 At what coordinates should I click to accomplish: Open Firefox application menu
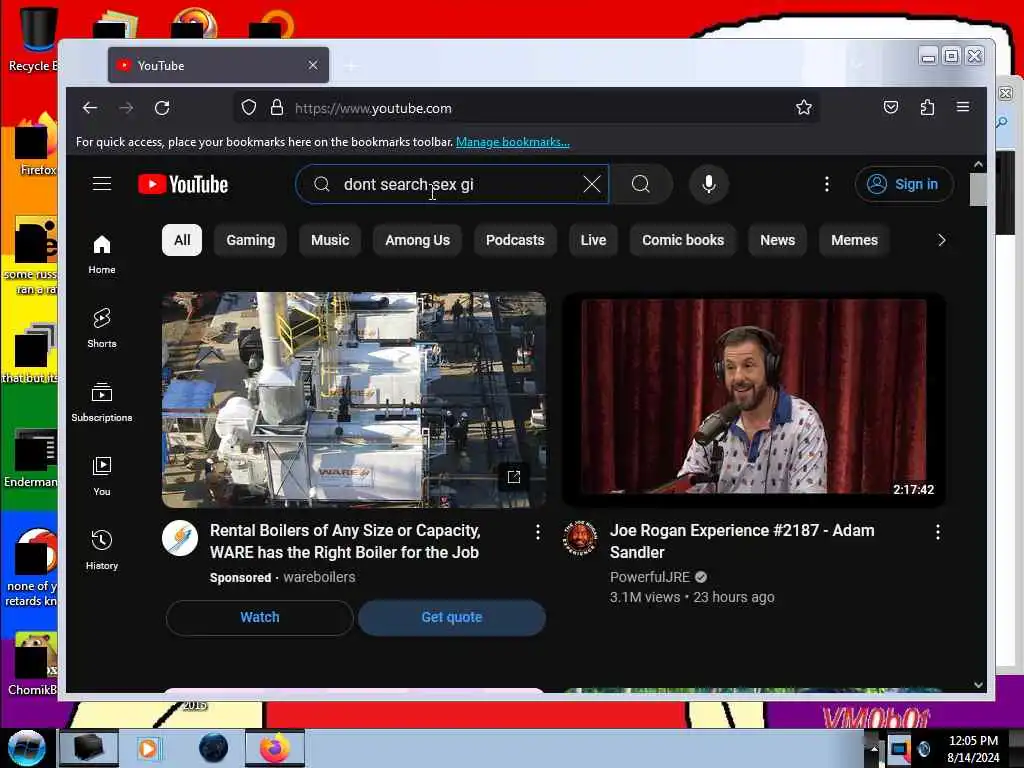(x=963, y=107)
